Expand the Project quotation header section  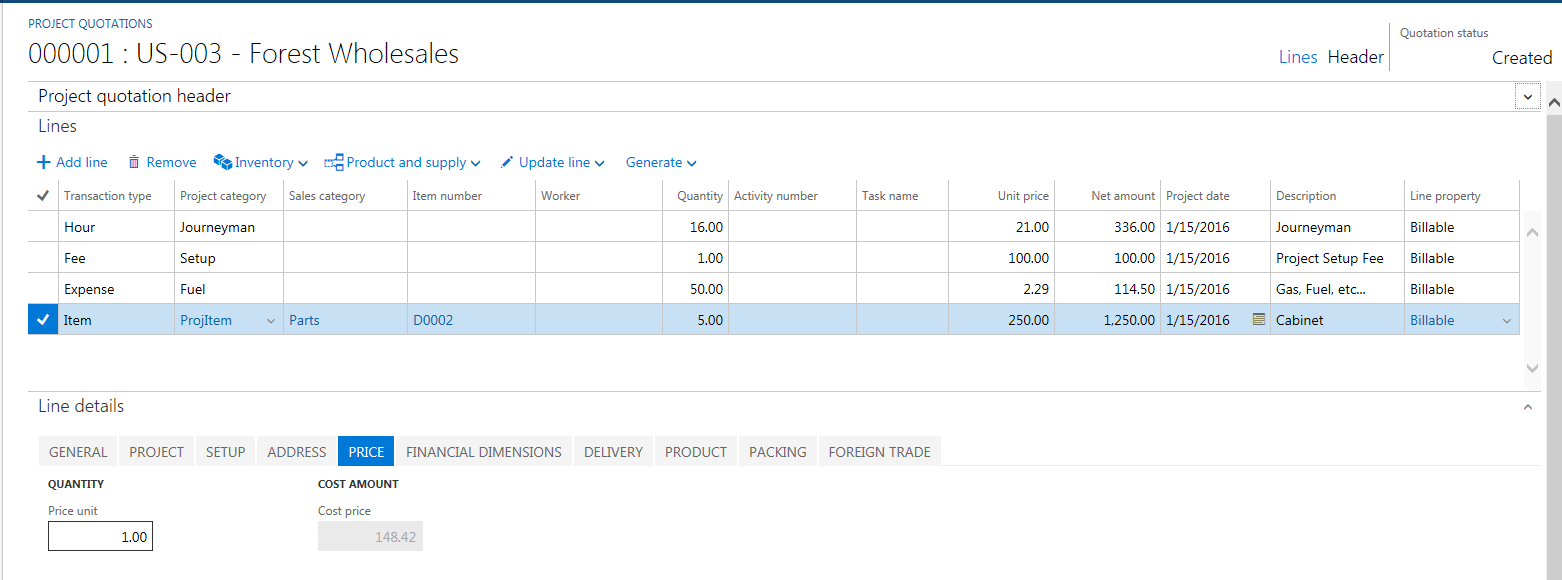point(1527,97)
